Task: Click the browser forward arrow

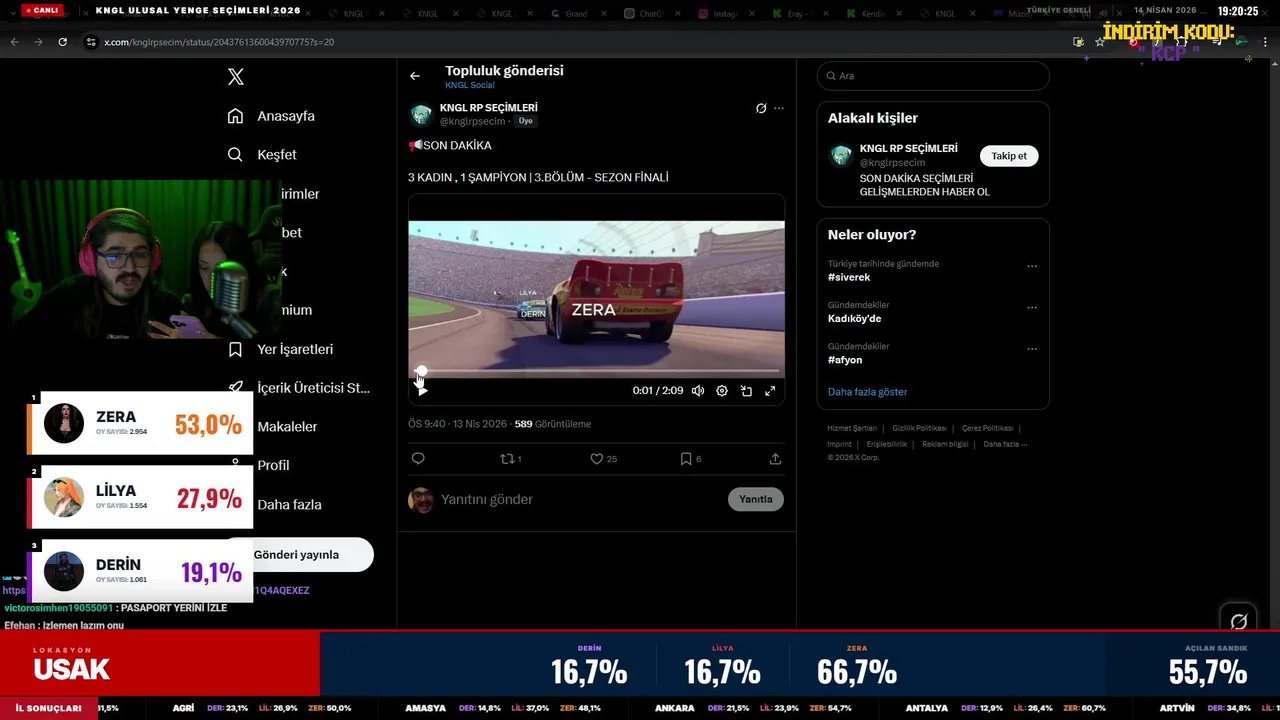Action: (x=38, y=42)
